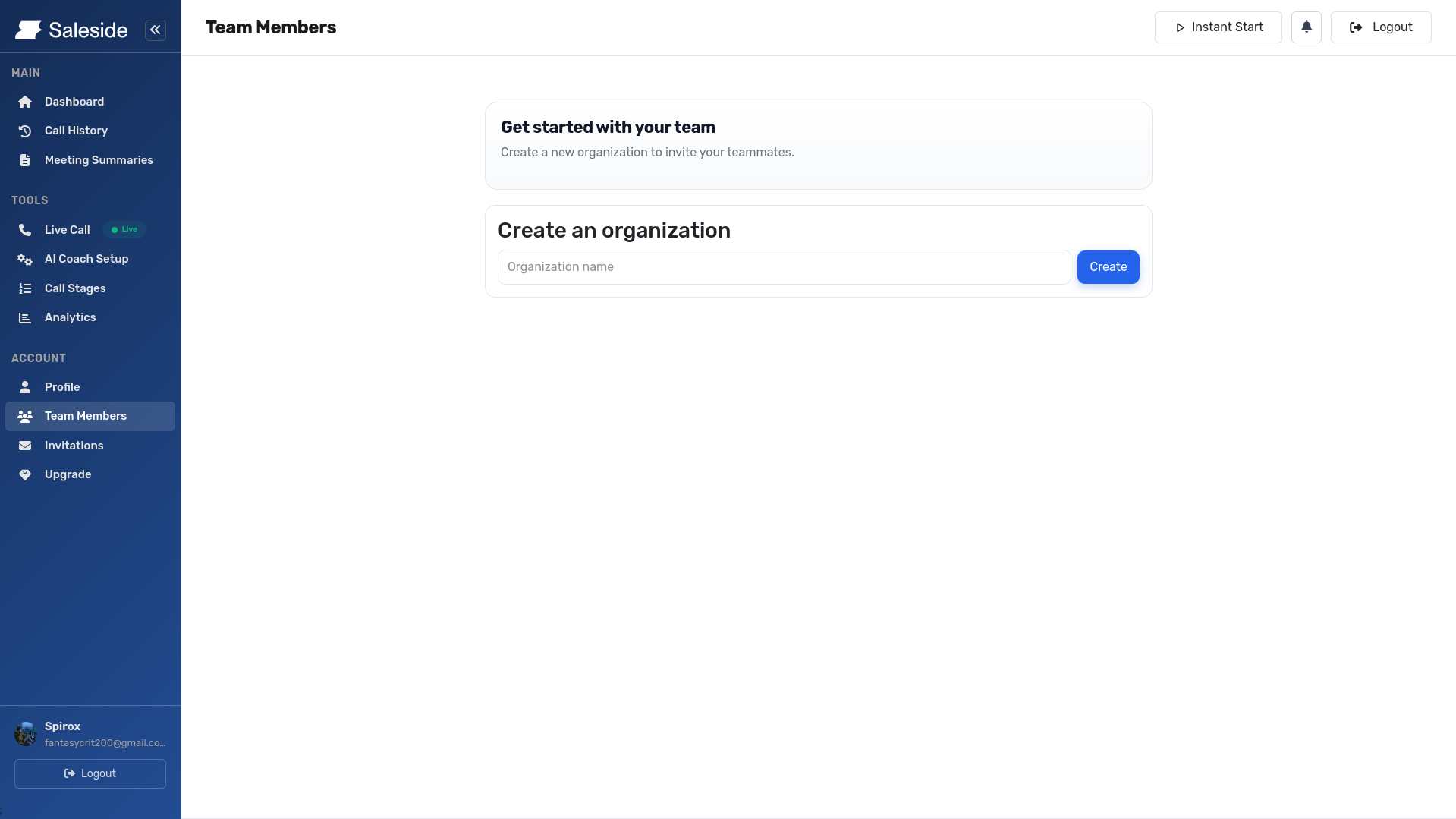Click Logout in the top header
The height and width of the screenshot is (819, 1456).
(1380, 27)
